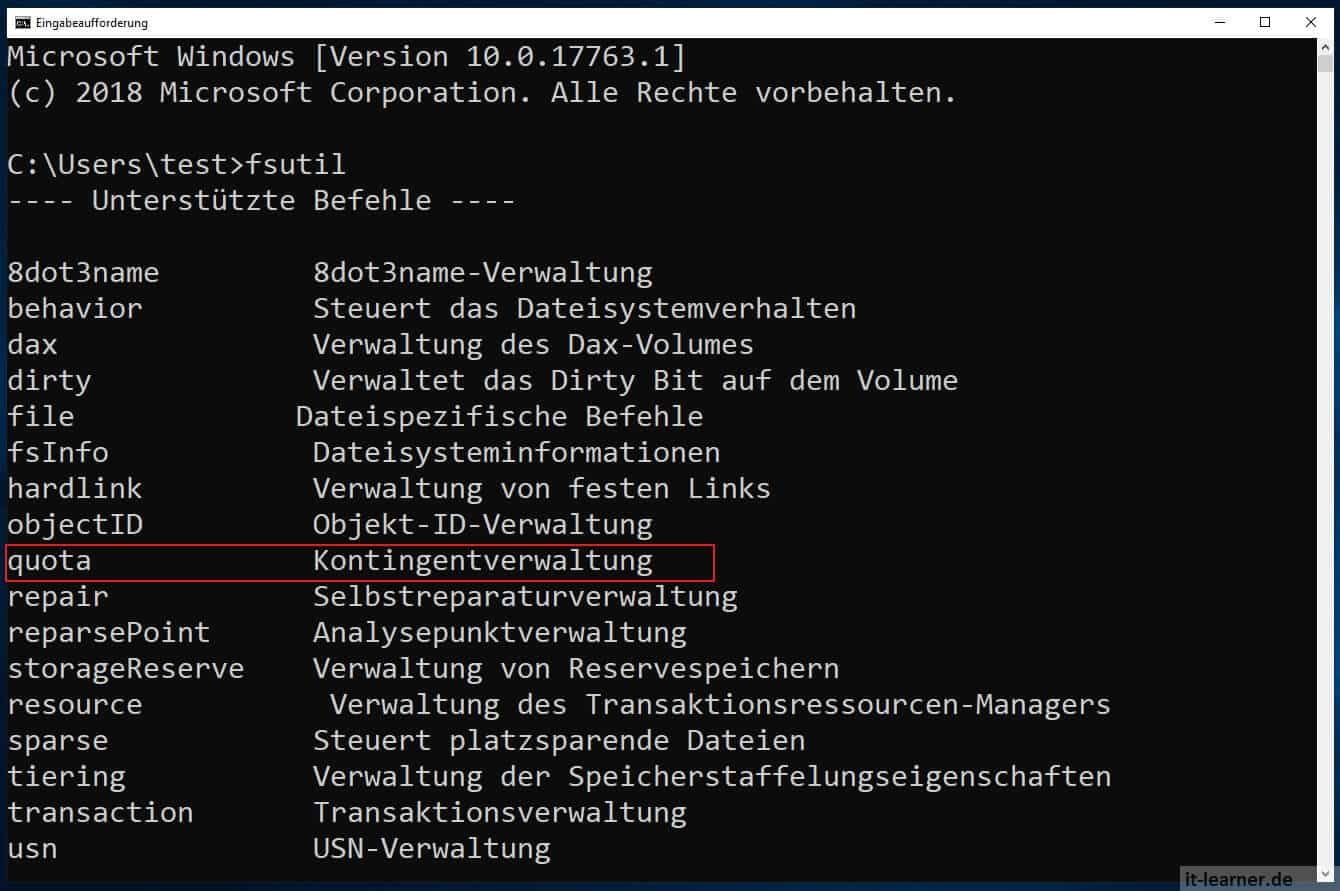The height and width of the screenshot is (891, 1340).
Task: Click the storageReserve command entry
Action: [x=126, y=668]
